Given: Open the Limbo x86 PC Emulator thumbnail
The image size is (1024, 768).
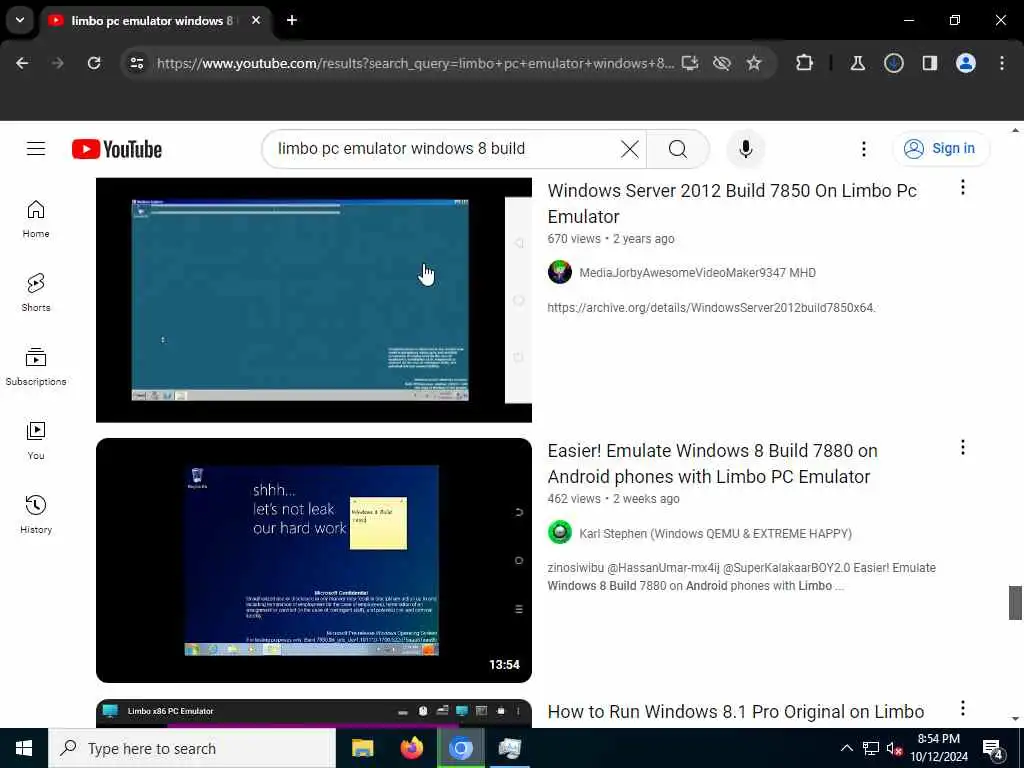Looking at the screenshot, I should (x=313, y=713).
